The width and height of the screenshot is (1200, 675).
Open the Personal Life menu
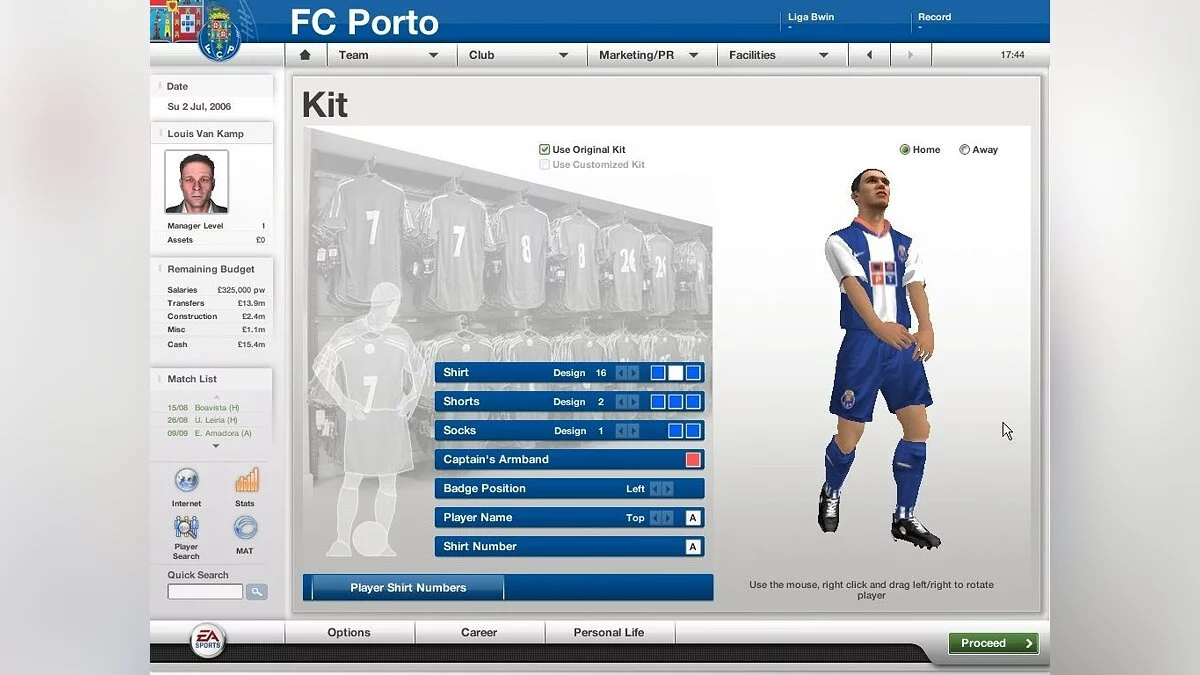(609, 632)
